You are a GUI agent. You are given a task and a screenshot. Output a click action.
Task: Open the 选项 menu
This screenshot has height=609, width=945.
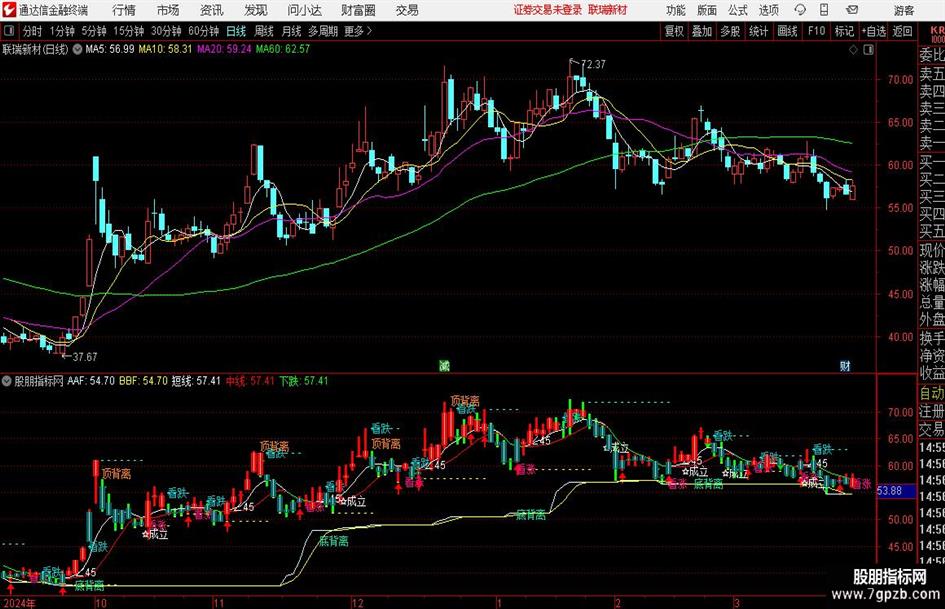768,10
